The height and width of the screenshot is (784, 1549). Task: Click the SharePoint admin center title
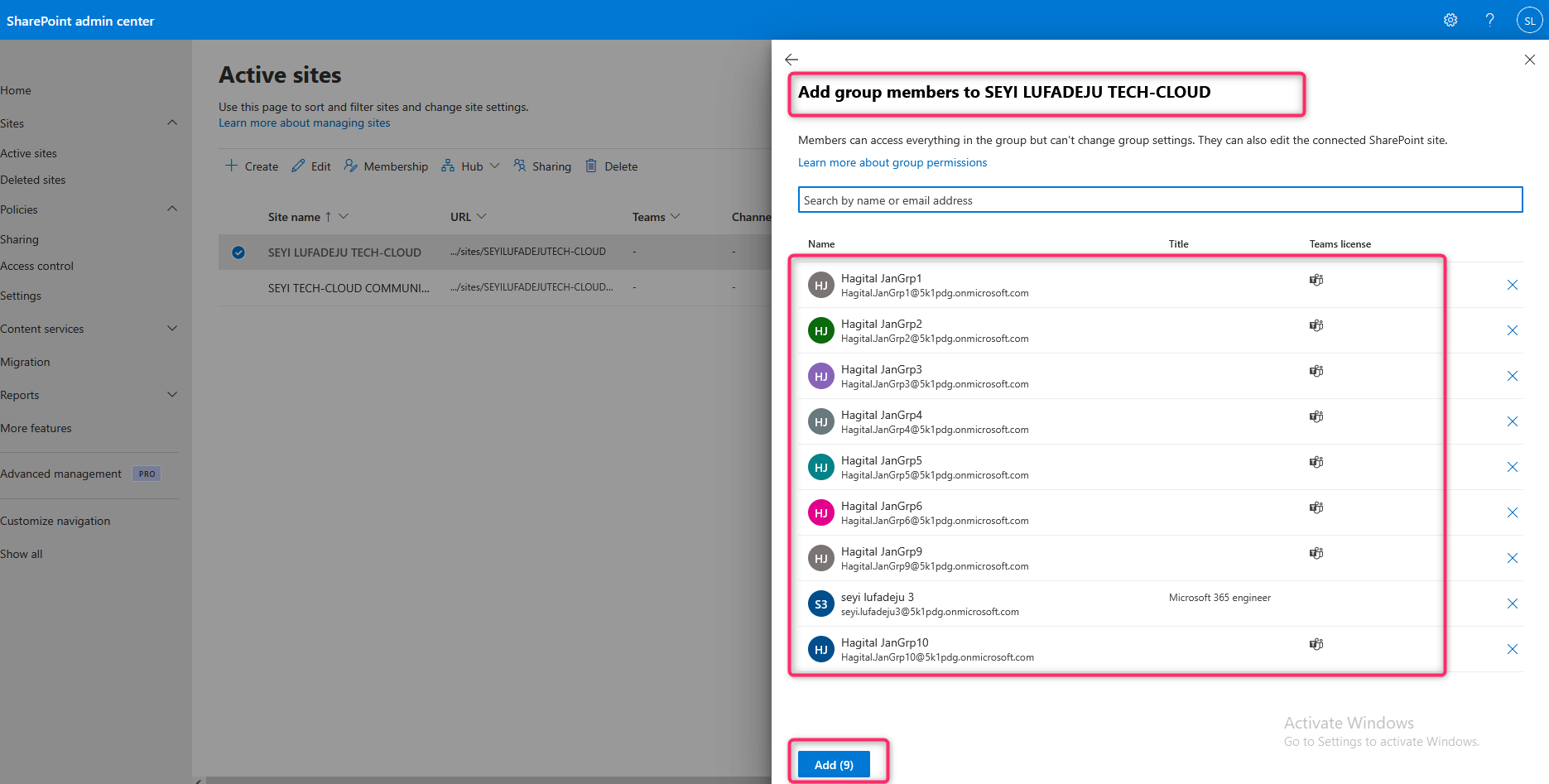80,21
